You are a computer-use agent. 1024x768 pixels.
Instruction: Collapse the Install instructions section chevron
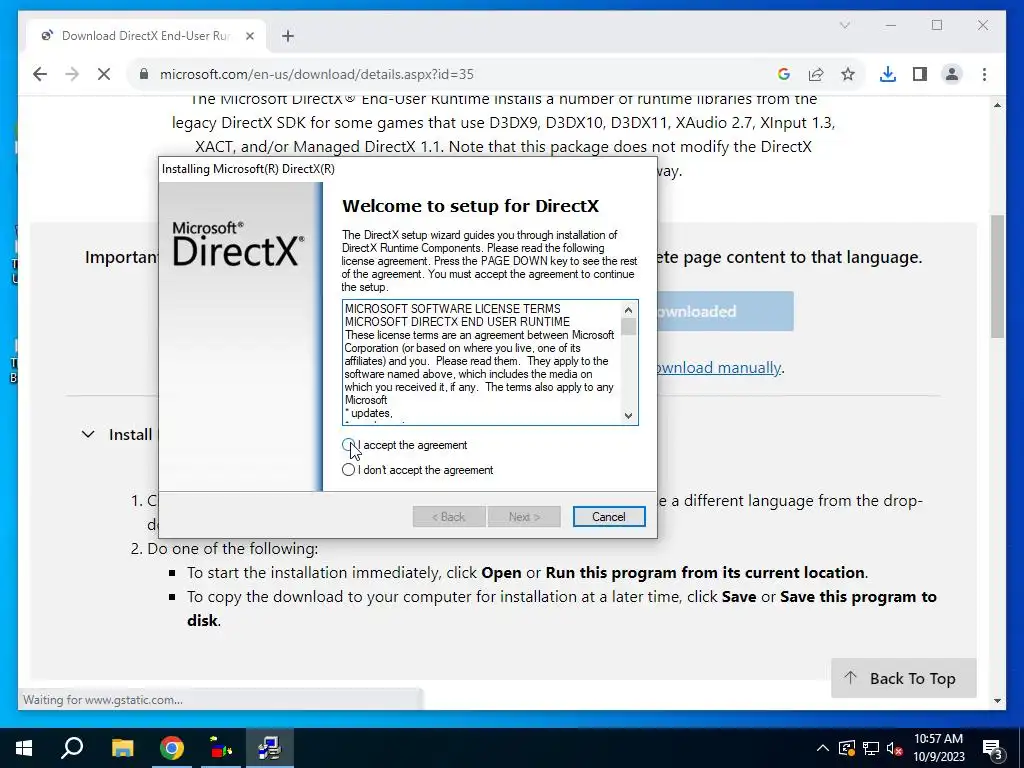[x=88, y=434]
